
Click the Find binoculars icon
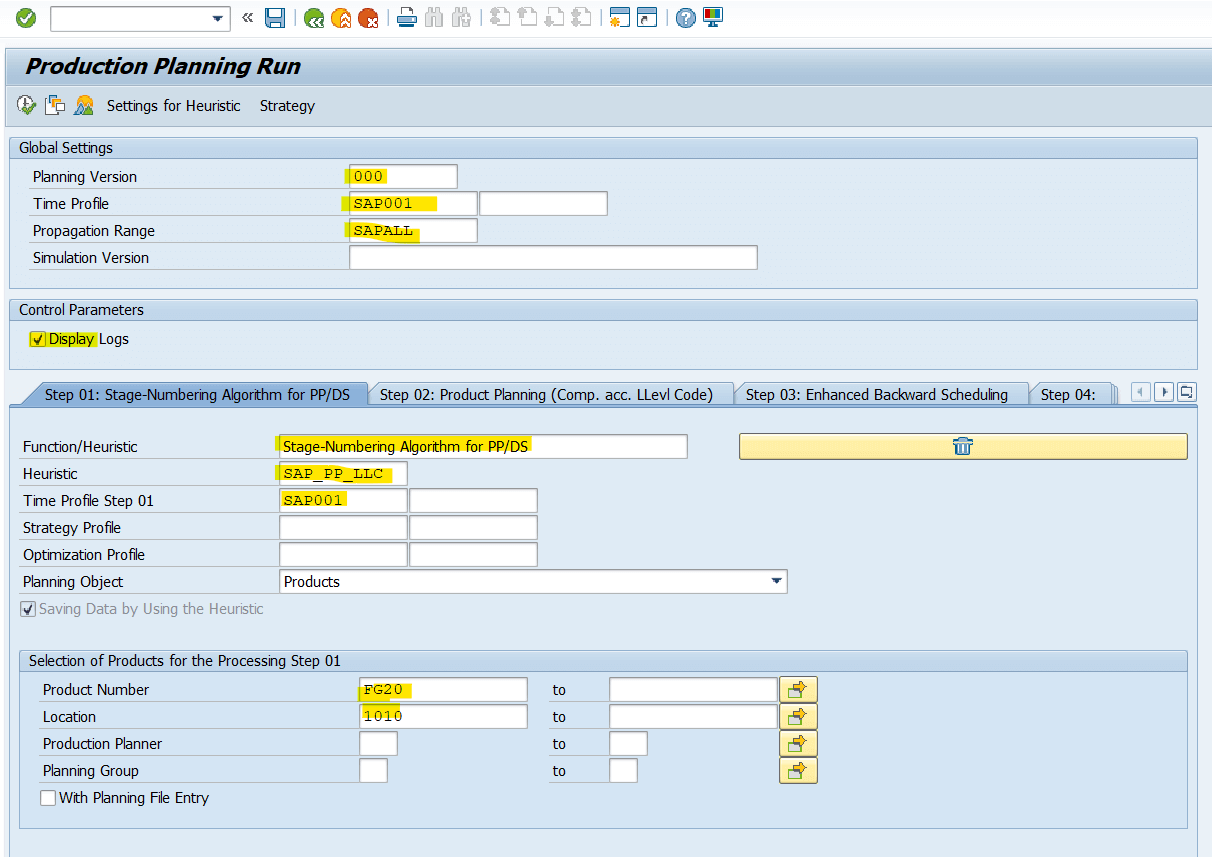coord(435,17)
